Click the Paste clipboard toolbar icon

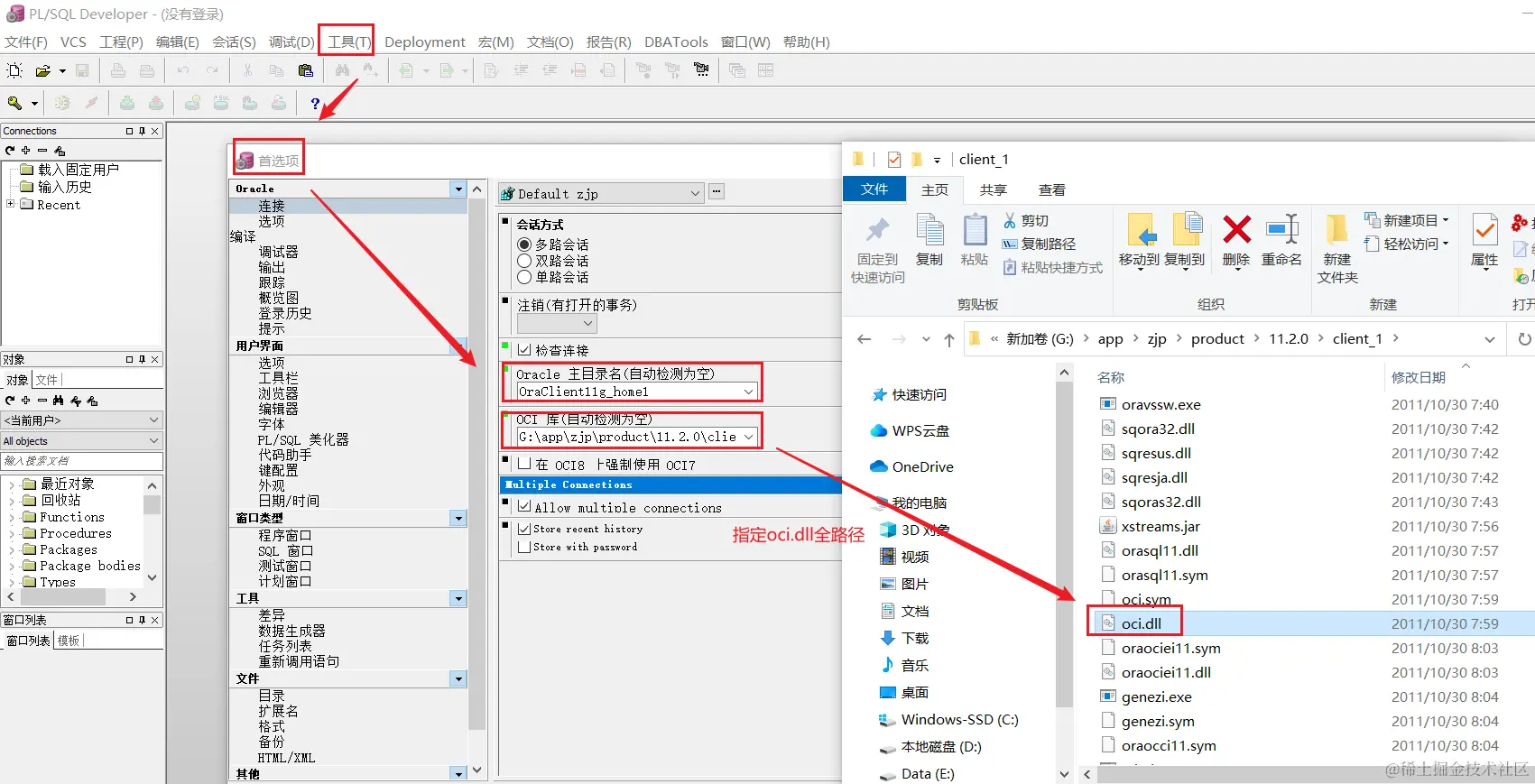(305, 70)
